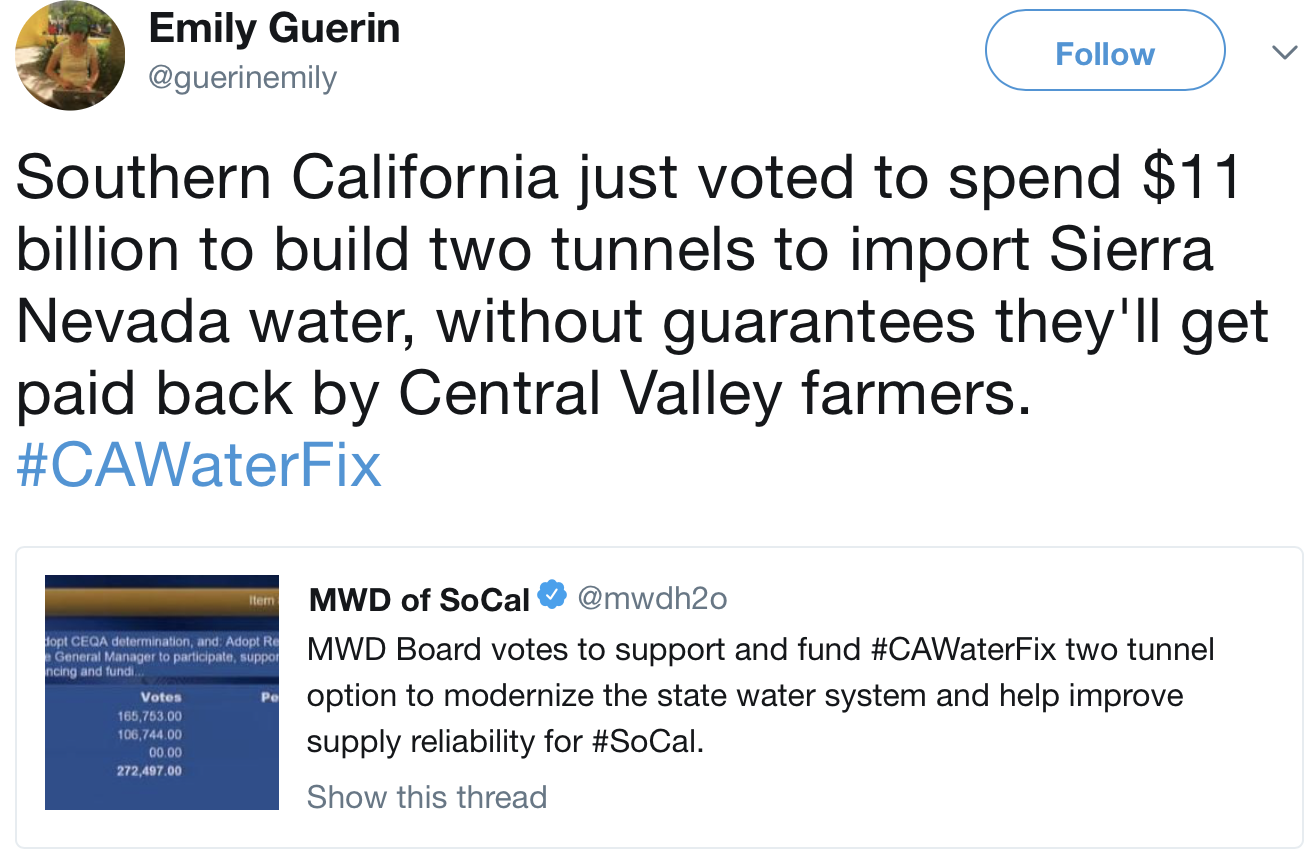Click the MWD of SoCal account name
Screen dimensions: 1314x858
click(x=419, y=599)
